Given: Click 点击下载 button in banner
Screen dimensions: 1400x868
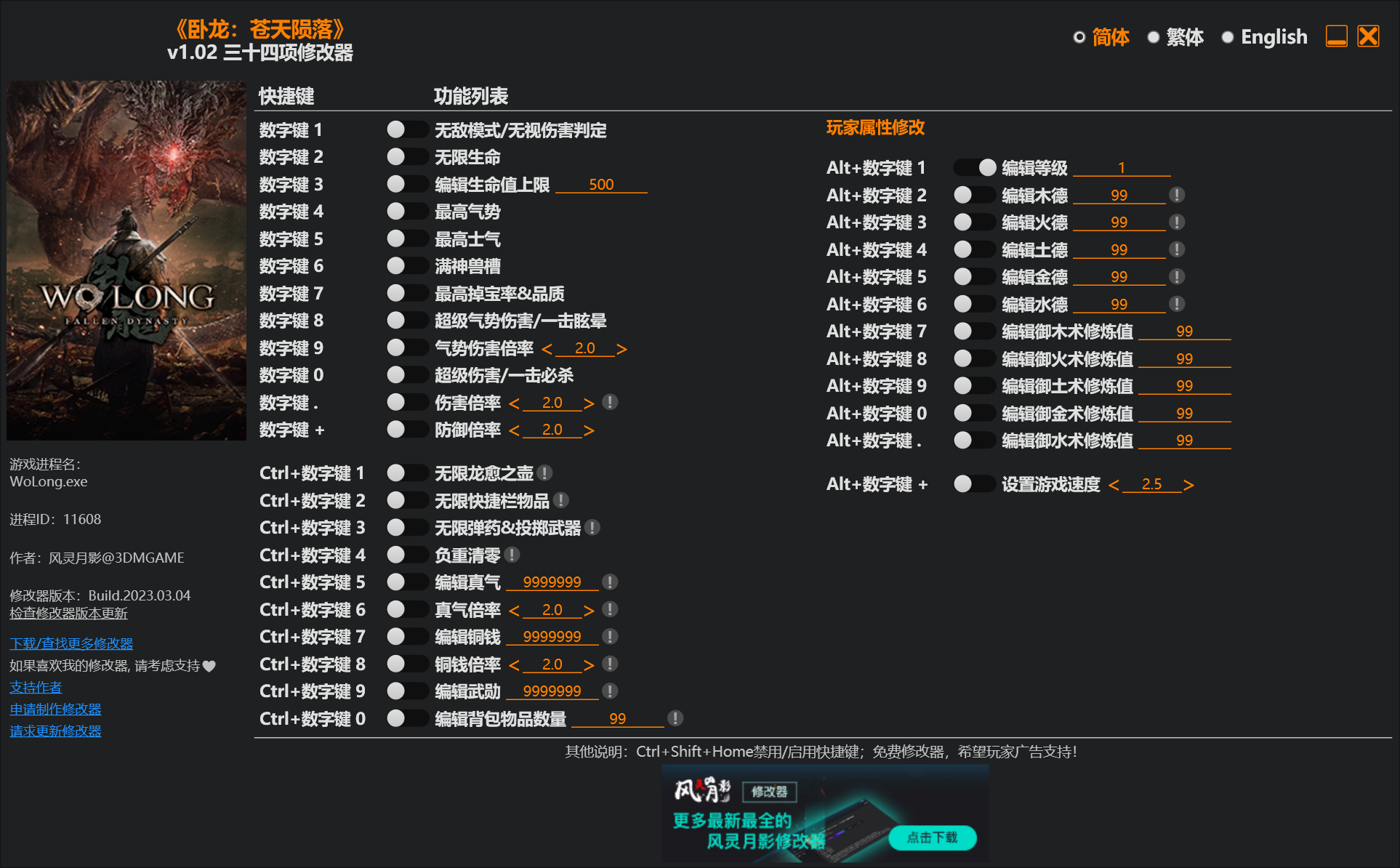Looking at the screenshot, I should (932, 837).
